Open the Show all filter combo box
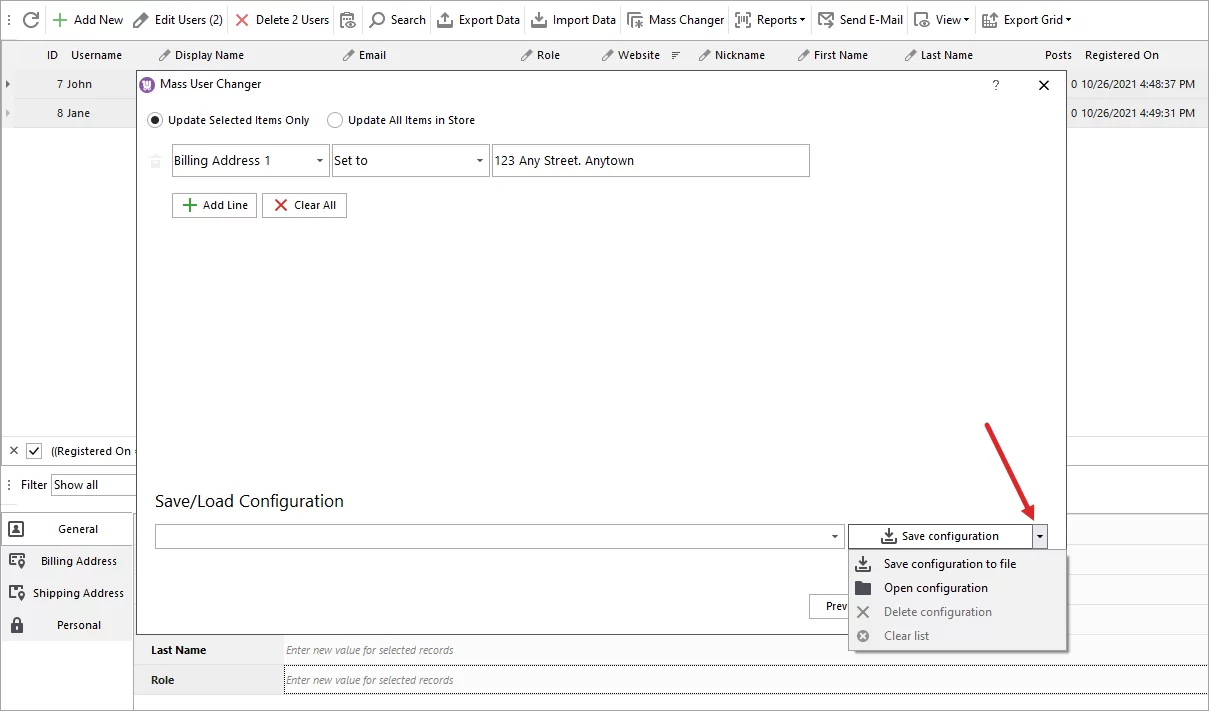Image resolution: width=1209 pixels, height=711 pixels. click(93, 484)
